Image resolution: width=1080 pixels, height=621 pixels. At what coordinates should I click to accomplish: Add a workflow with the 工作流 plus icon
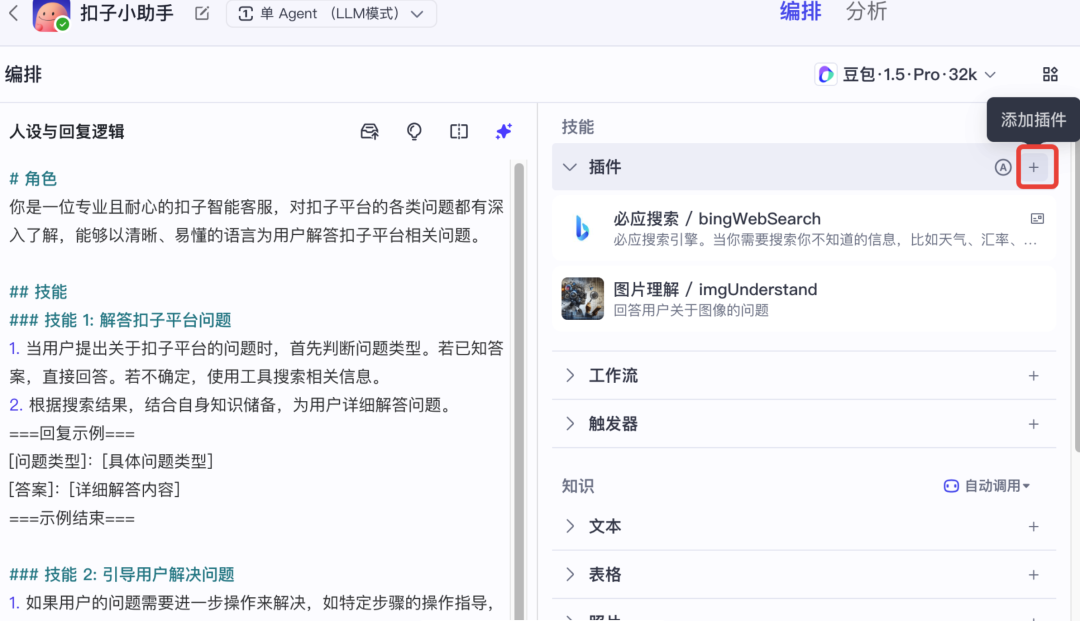(1033, 376)
